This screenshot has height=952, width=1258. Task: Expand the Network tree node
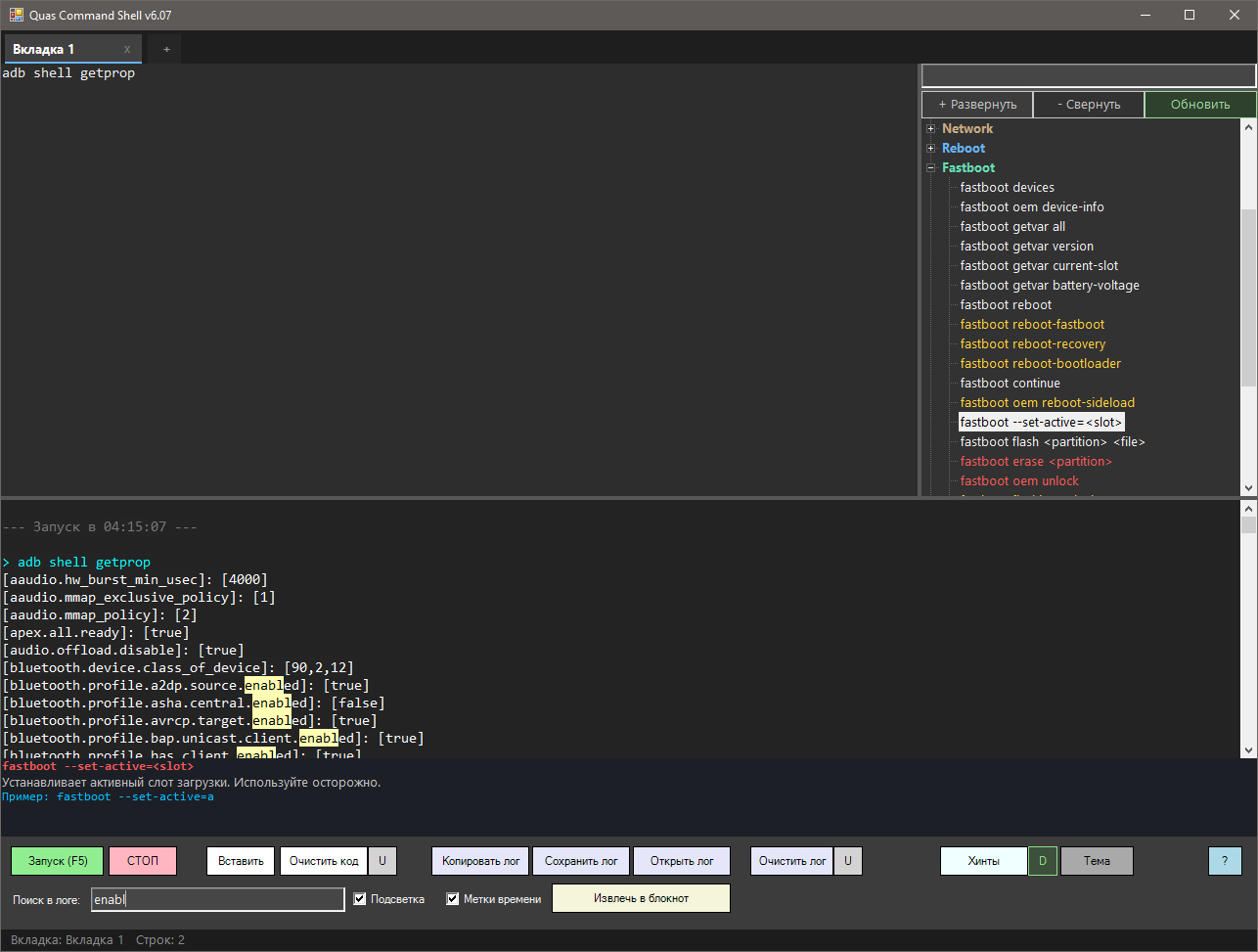coord(931,128)
